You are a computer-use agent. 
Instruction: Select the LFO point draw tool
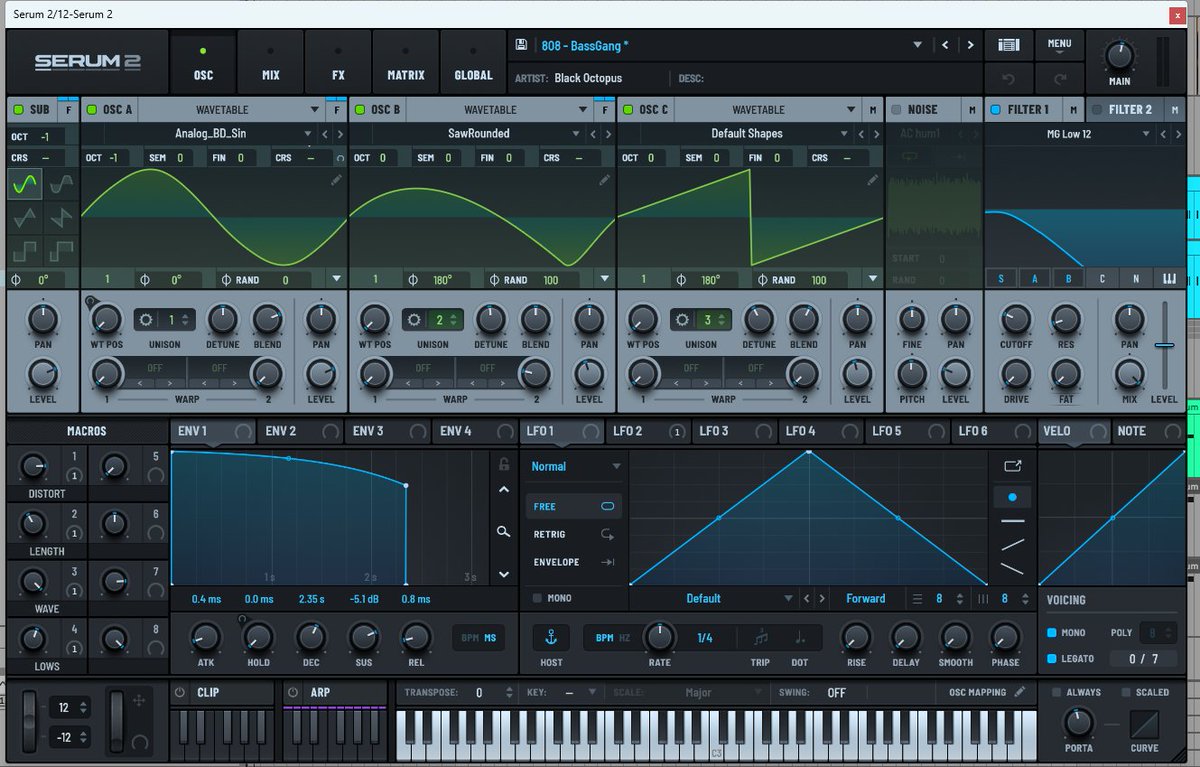[x=1012, y=497]
